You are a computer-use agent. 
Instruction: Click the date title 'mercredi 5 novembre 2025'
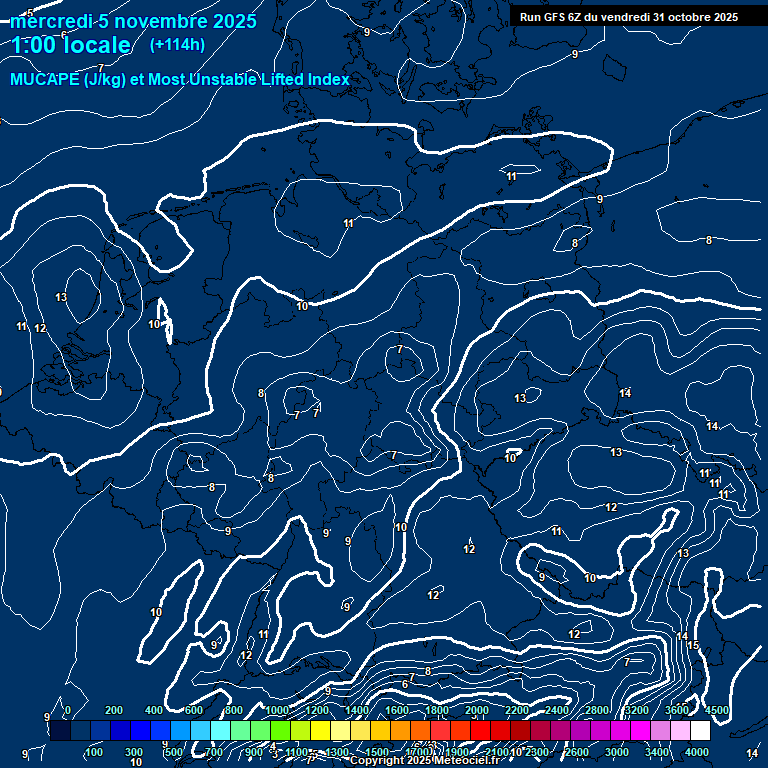click(x=133, y=22)
